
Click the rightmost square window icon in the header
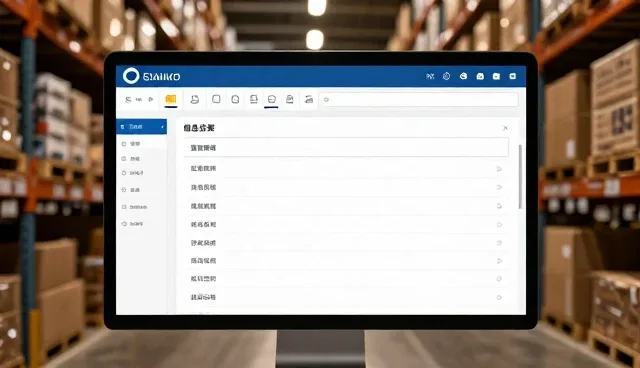pos(513,76)
